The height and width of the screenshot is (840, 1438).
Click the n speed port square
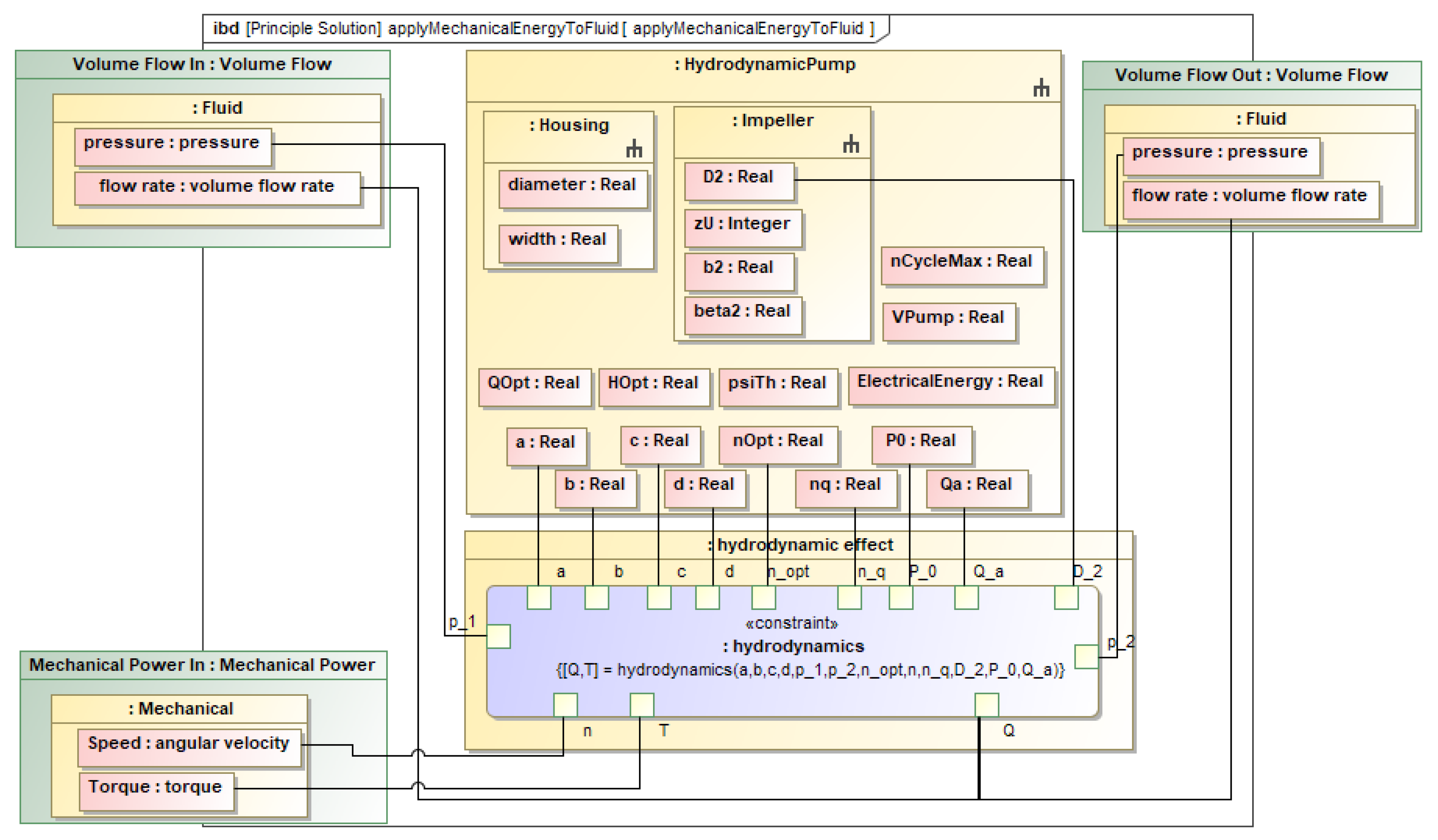[565, 705]
